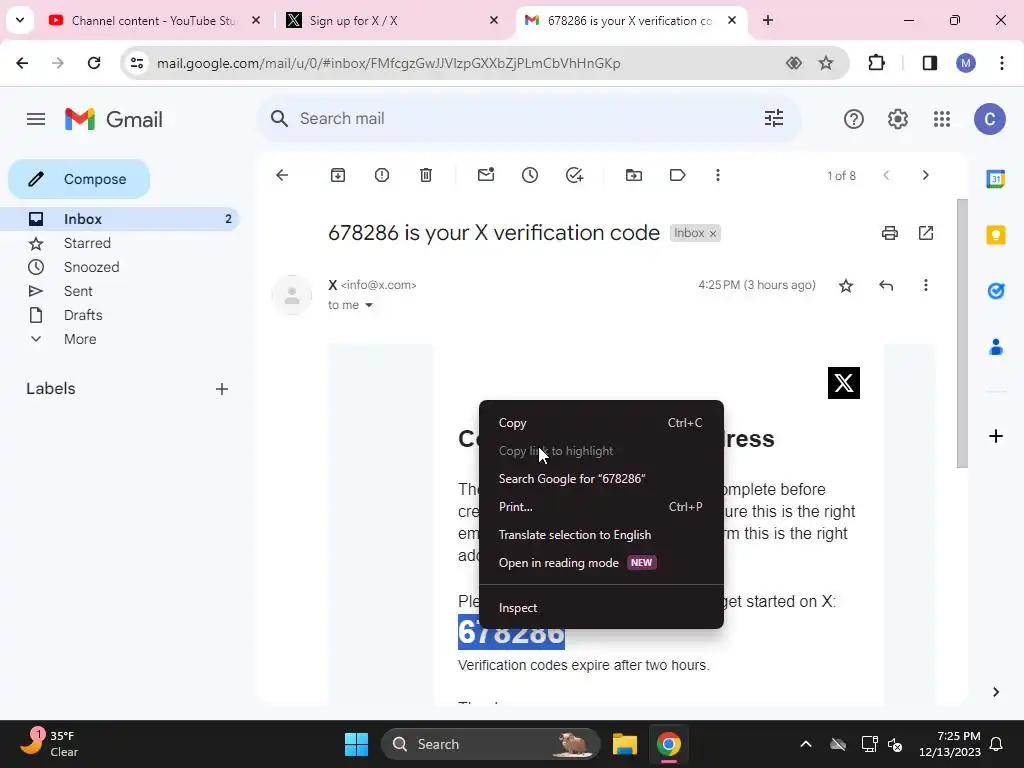The width and height of the screenshot is (1024, 768).
Task: Open message more options next to reply
Action: [x=925, y=285]
